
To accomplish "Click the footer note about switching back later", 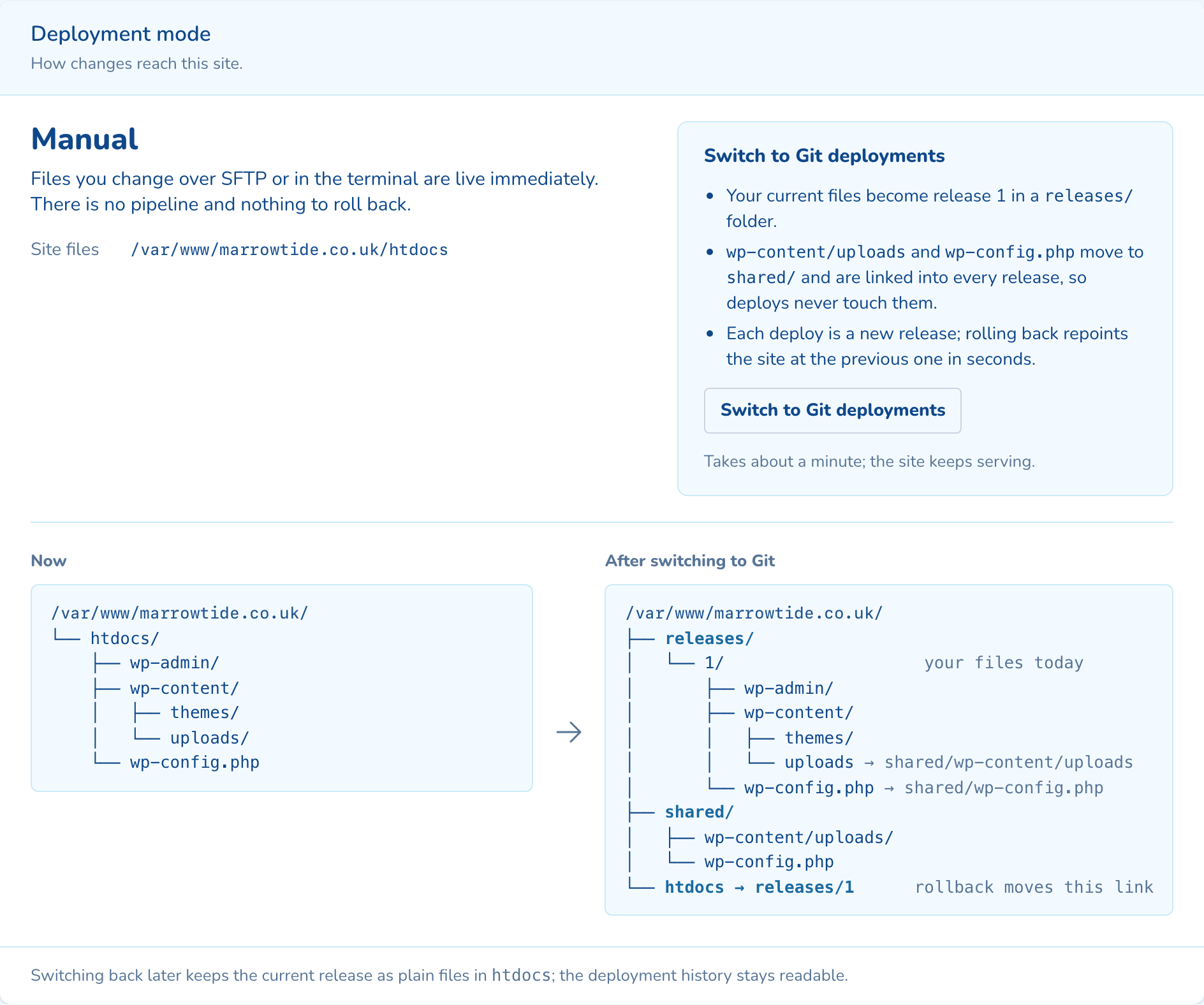I will click(439, 975).
